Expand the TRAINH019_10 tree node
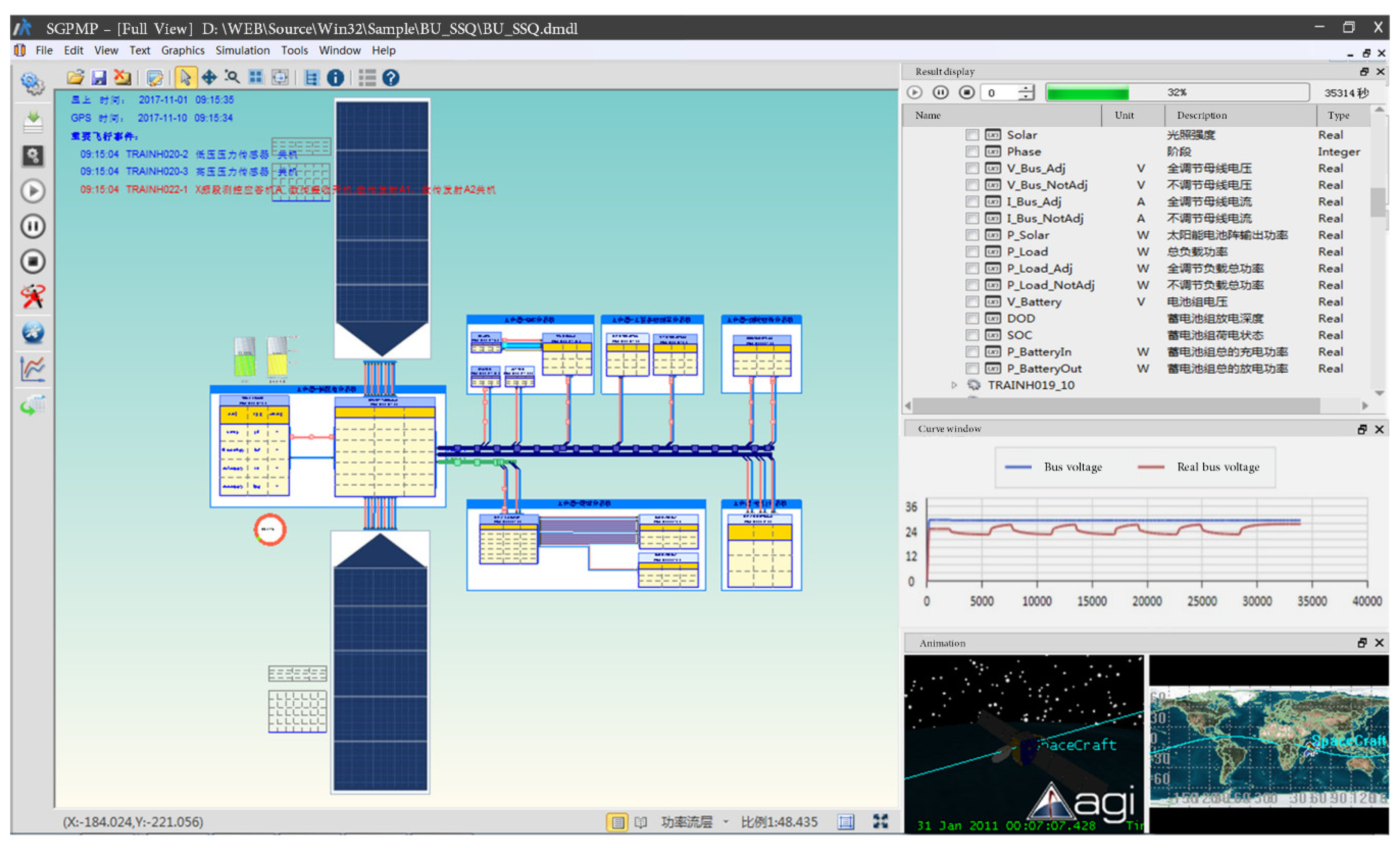The height and width of the screenshot is (848, 1400). pos(954,385)
